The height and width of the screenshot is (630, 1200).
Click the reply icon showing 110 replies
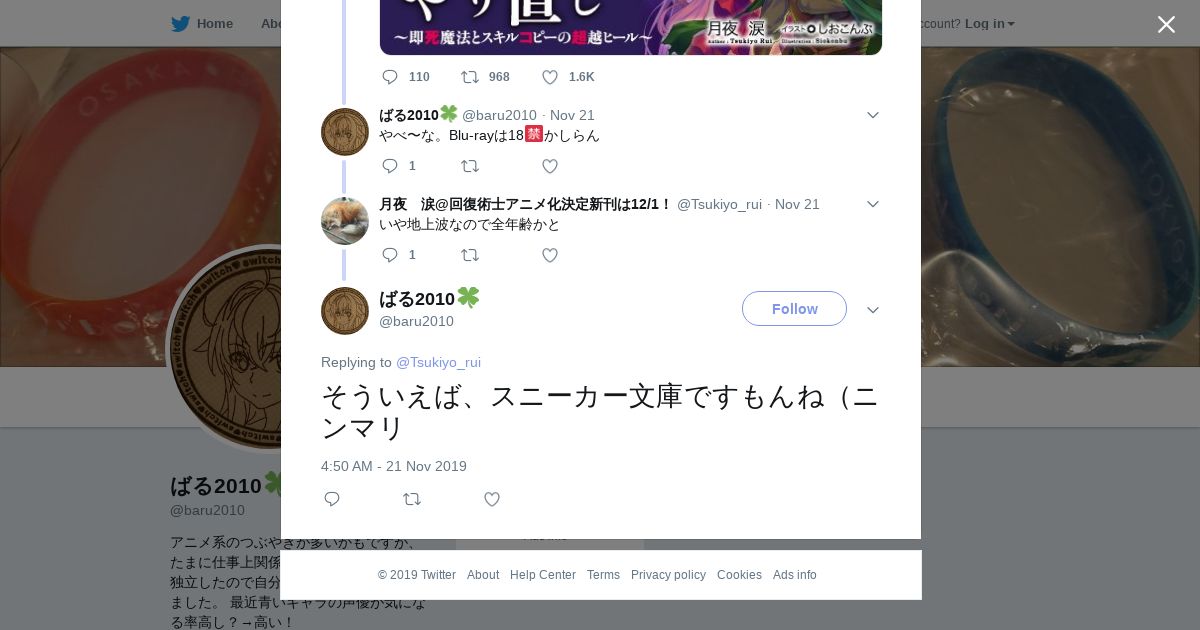[x=390, y=77]
